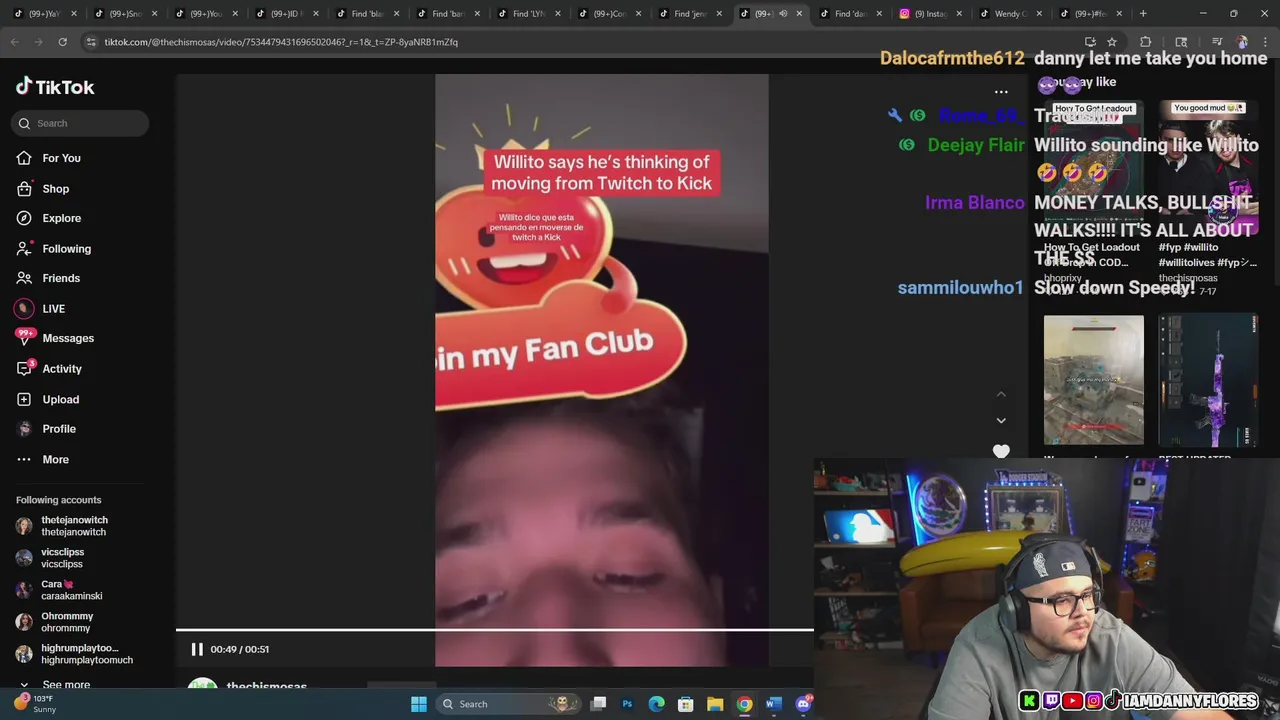Open a new Chrome tab
Image resolution: width=1280 pixels, height=720 pixels.
click(x=1143, y=14)
